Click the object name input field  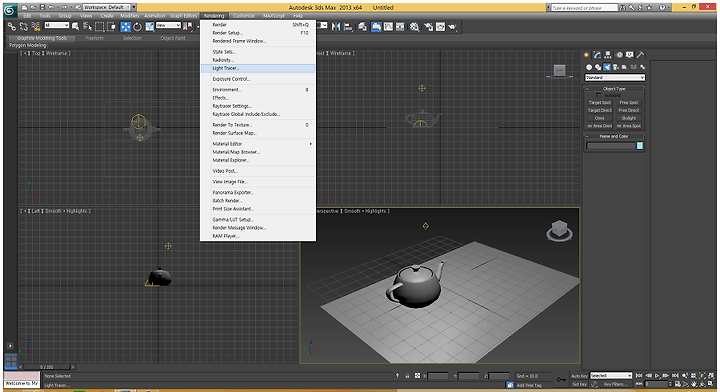tap(611, 146)
